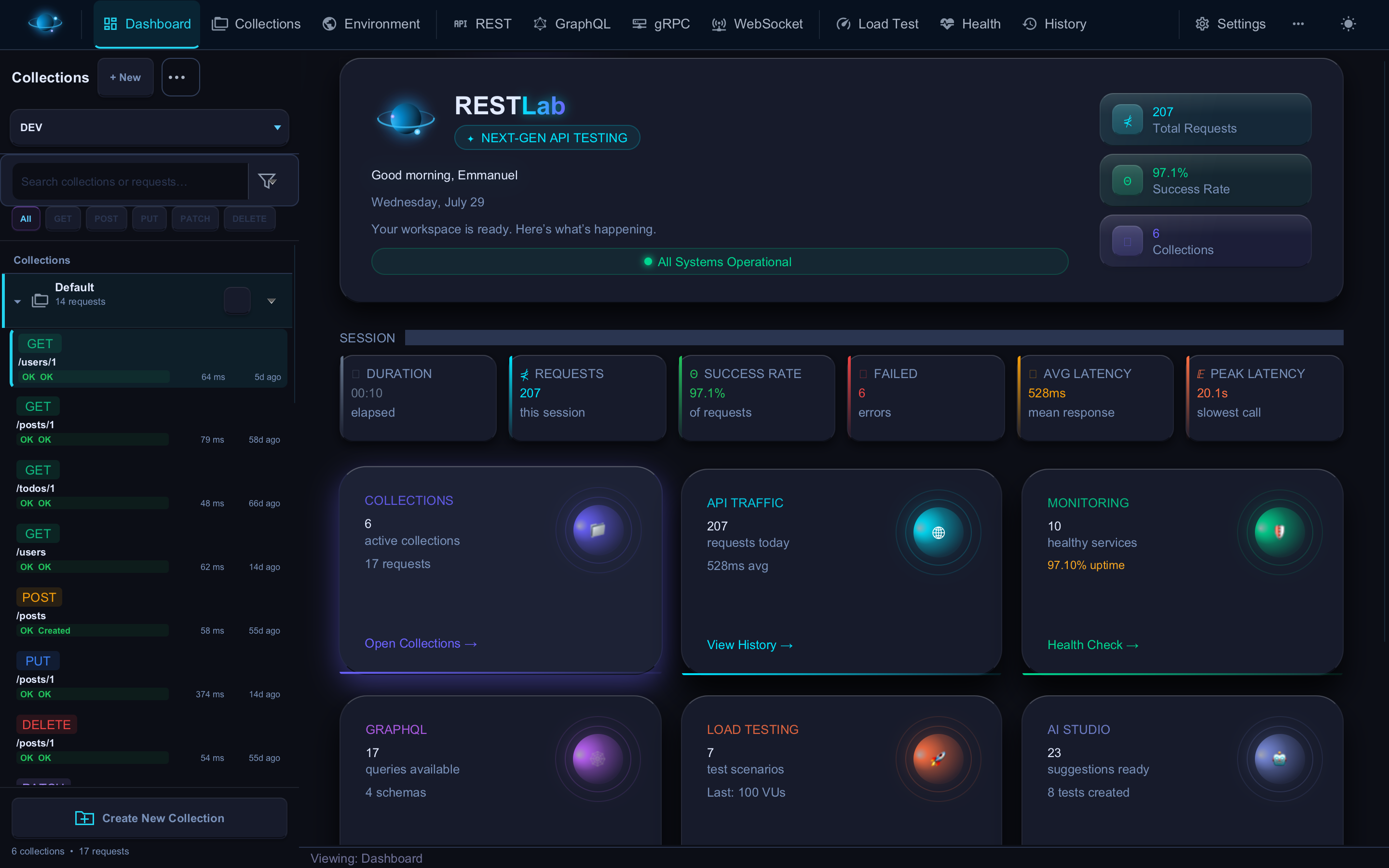The height and width of the screenshot is (868, 1389).
Task: Toggle the POST method filter chip
Action: pyautogui.click(x=106, y=219)
